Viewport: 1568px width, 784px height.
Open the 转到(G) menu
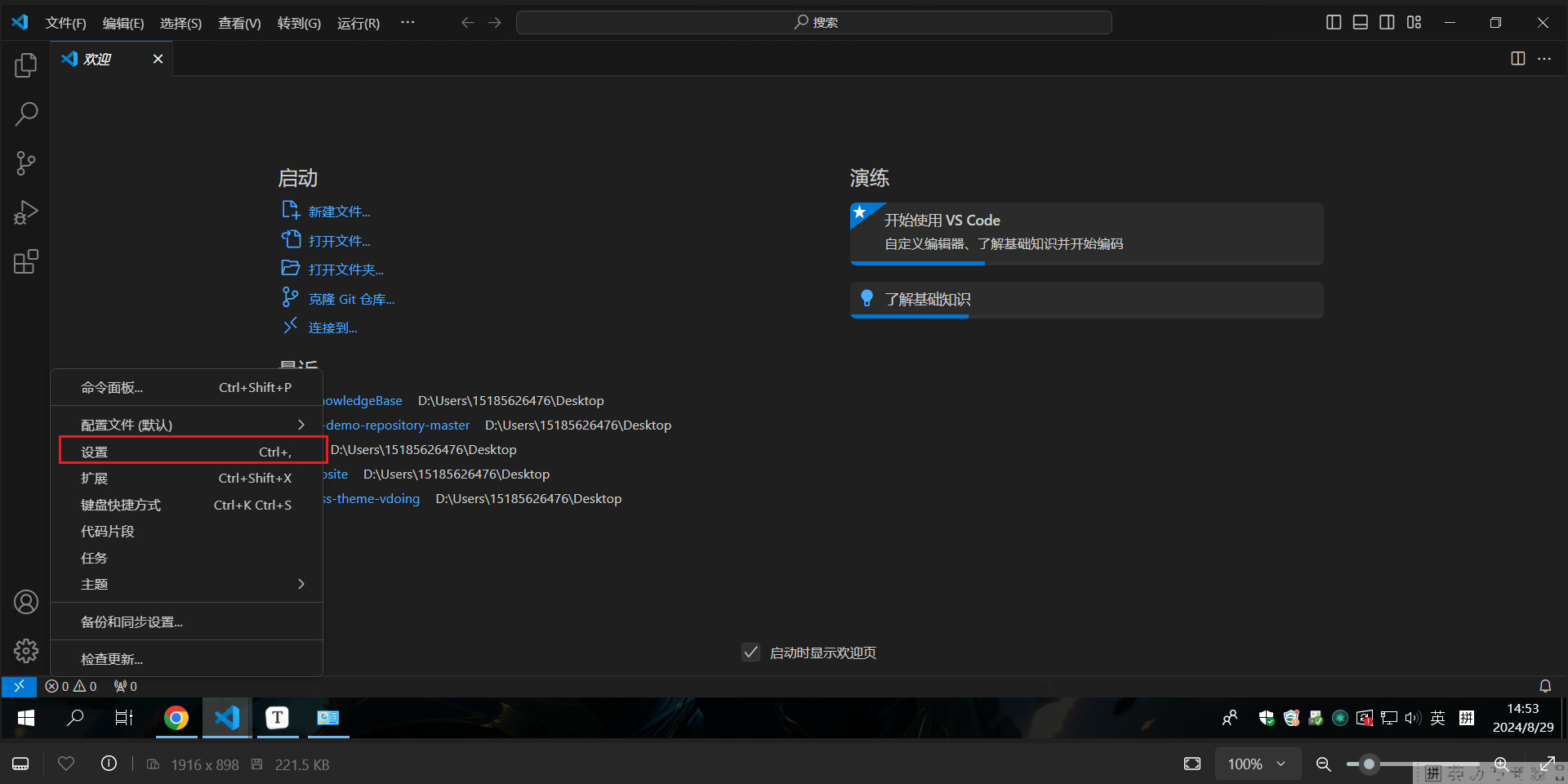pyautogui.click(x=299, y=23)
